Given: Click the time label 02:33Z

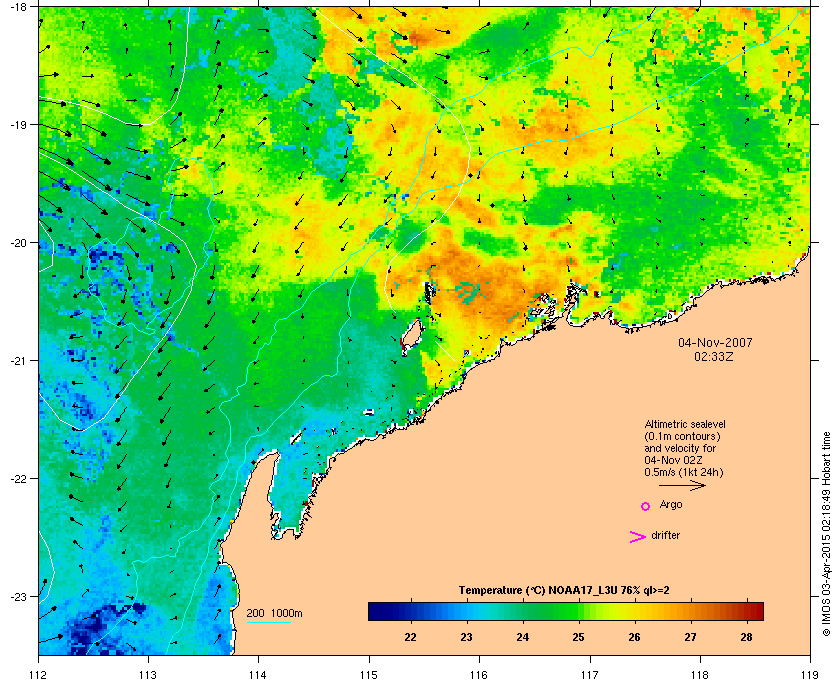Looking at the screenshot, I should (714, 356).
